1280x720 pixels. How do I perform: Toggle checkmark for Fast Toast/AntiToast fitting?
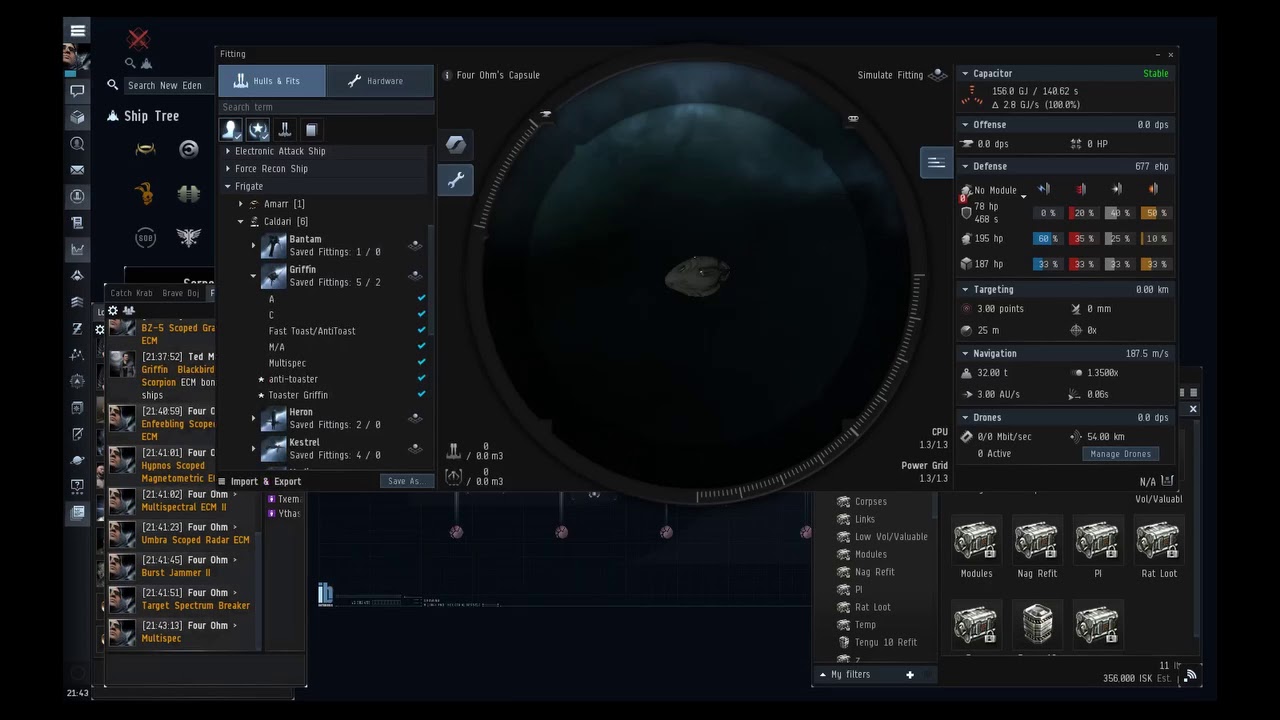tap(421, 330)
